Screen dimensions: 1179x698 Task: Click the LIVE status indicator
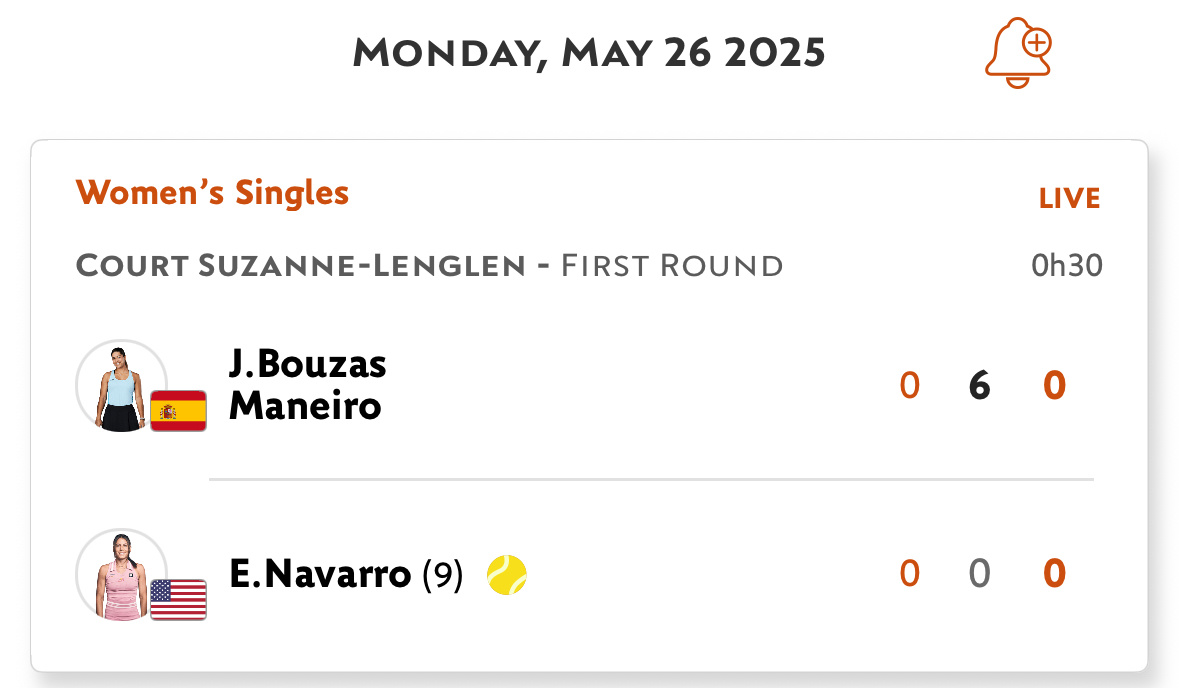1069,198
